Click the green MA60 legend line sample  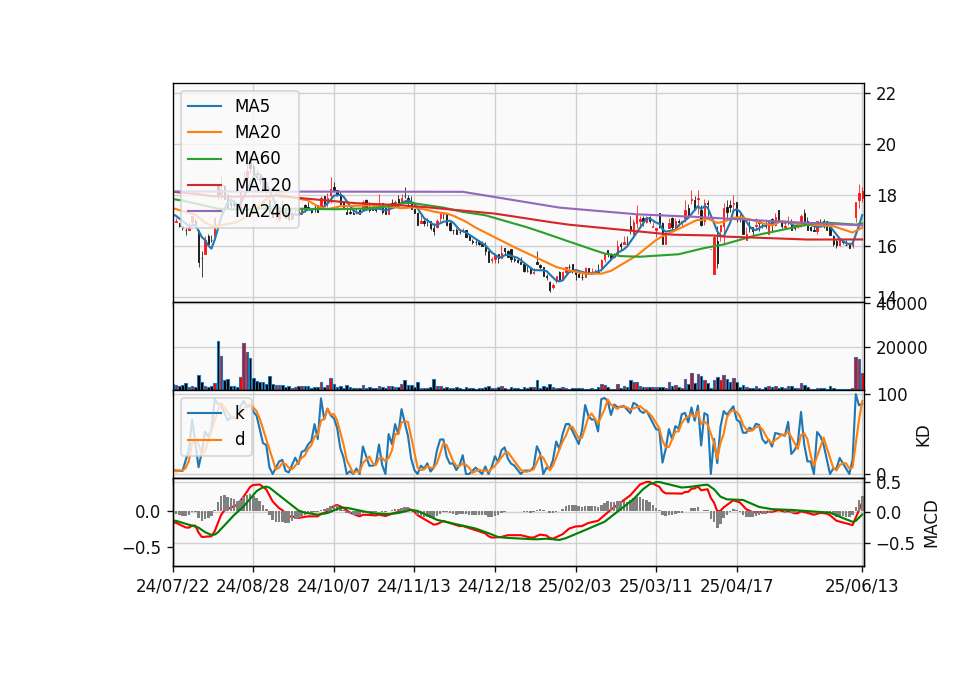pyautogui.click(x=204, y=159)
